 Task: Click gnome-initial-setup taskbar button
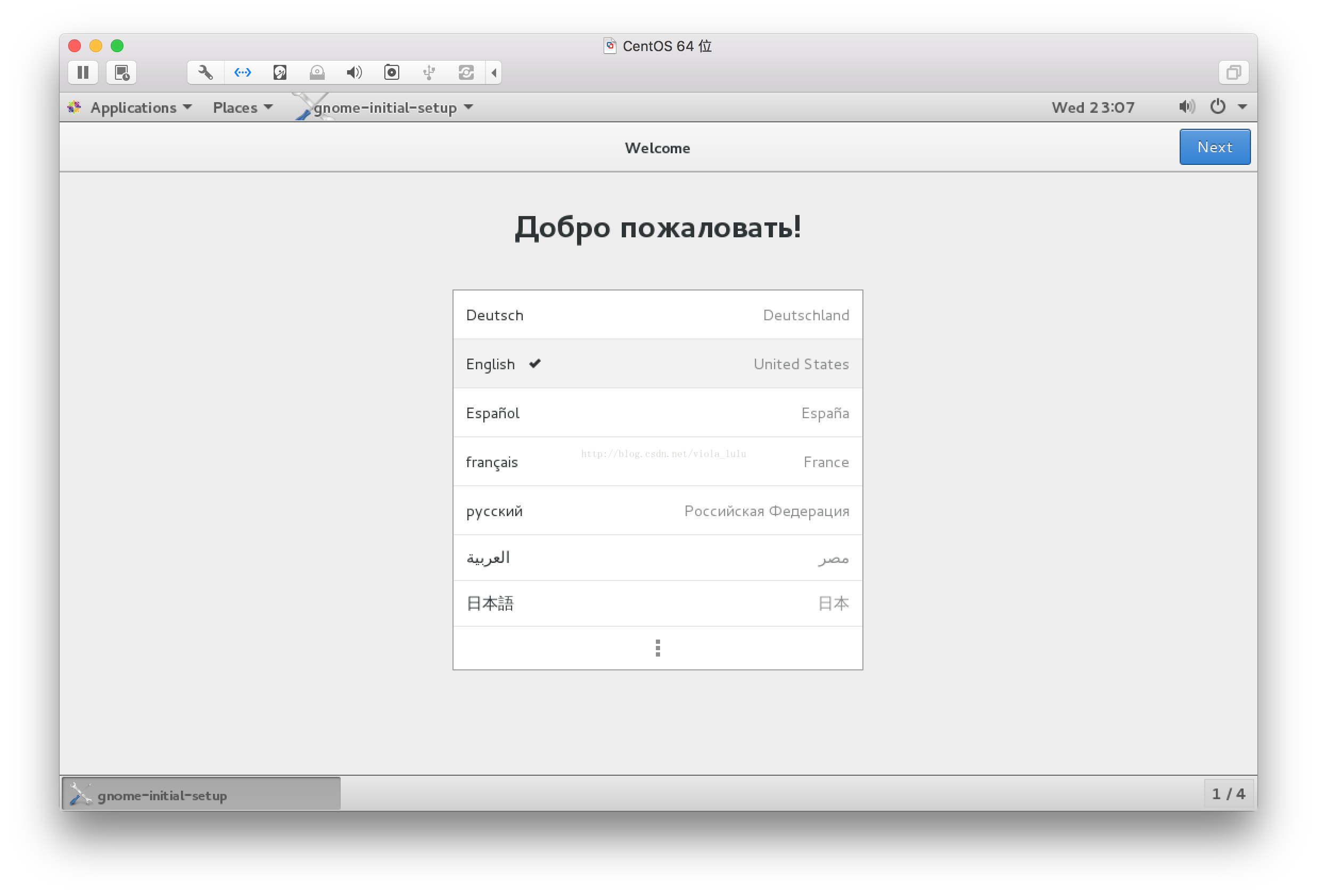[201, 794]
